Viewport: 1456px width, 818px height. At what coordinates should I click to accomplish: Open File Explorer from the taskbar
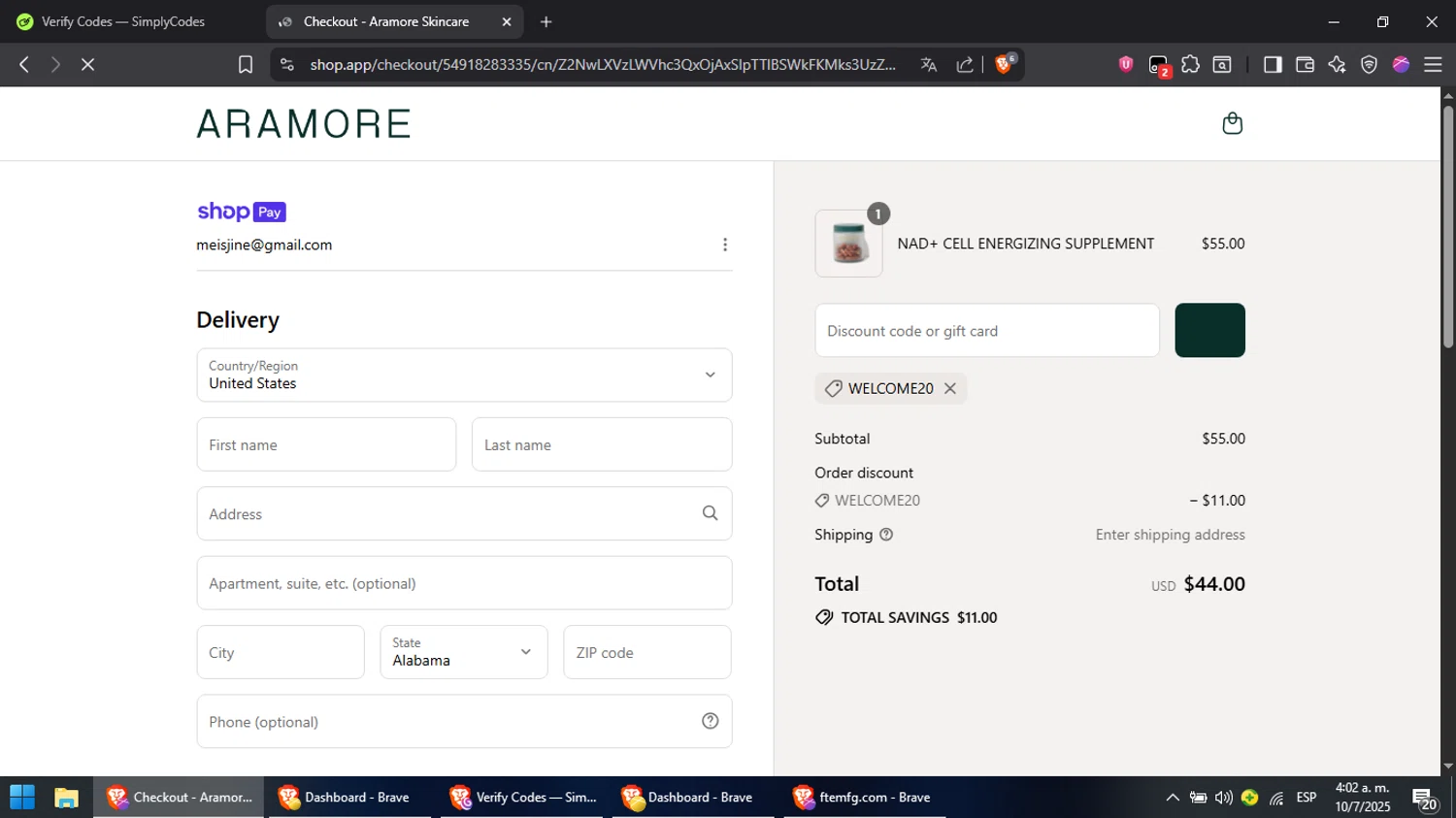pyautogui.click(x=66, y=798)
